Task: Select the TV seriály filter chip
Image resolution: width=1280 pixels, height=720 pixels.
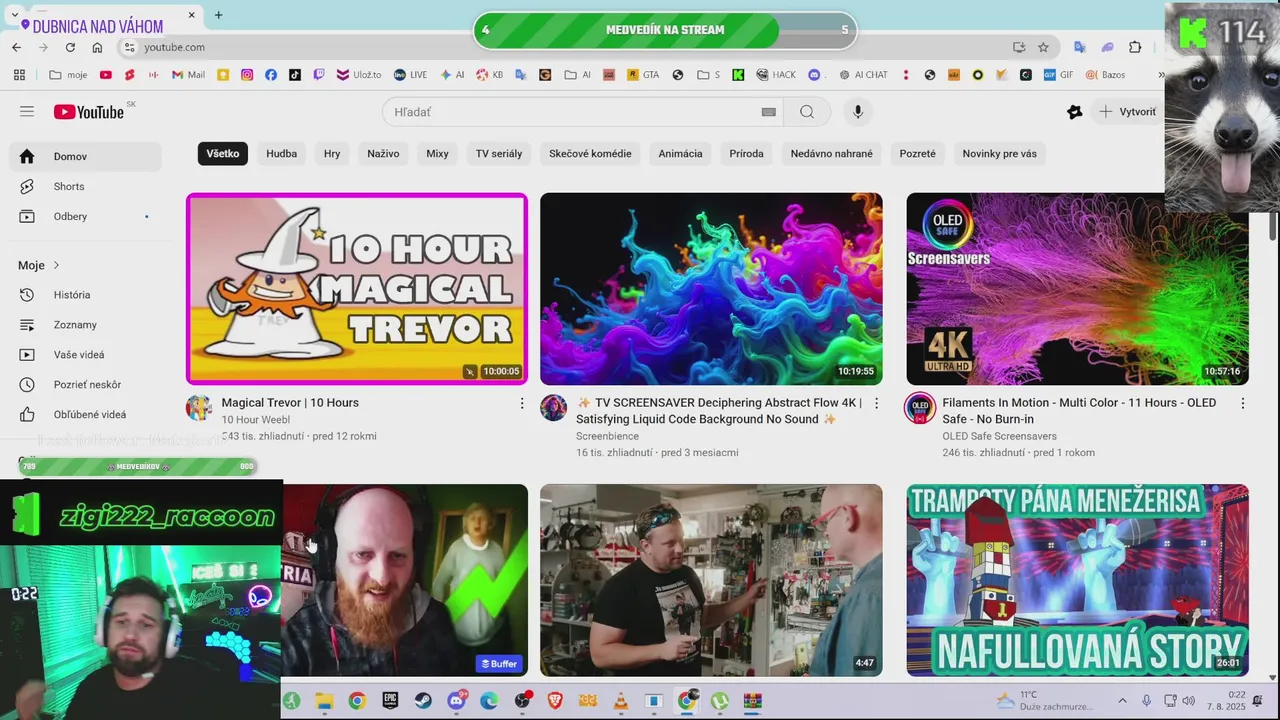Action: pos(499,154)
